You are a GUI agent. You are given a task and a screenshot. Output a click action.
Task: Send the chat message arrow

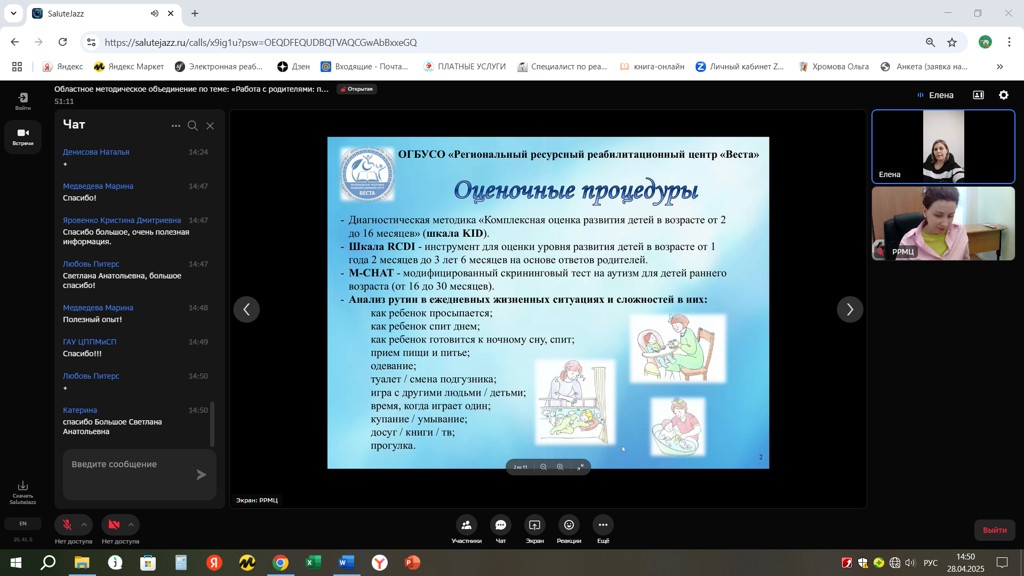(x=201, y=474)
